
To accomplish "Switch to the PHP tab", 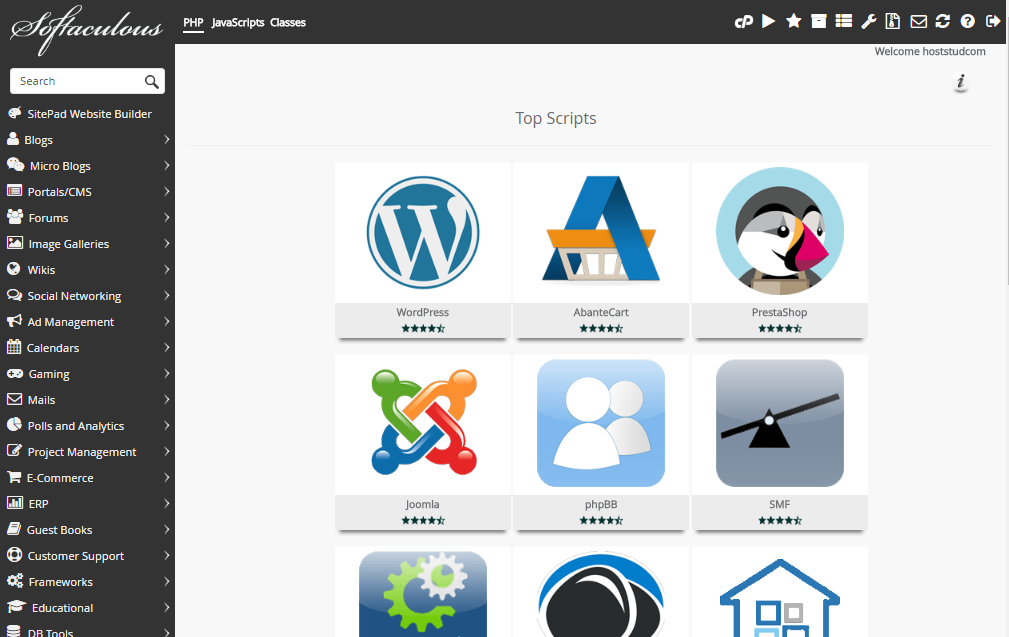I will pyautogui.click(x=193, y=23).
